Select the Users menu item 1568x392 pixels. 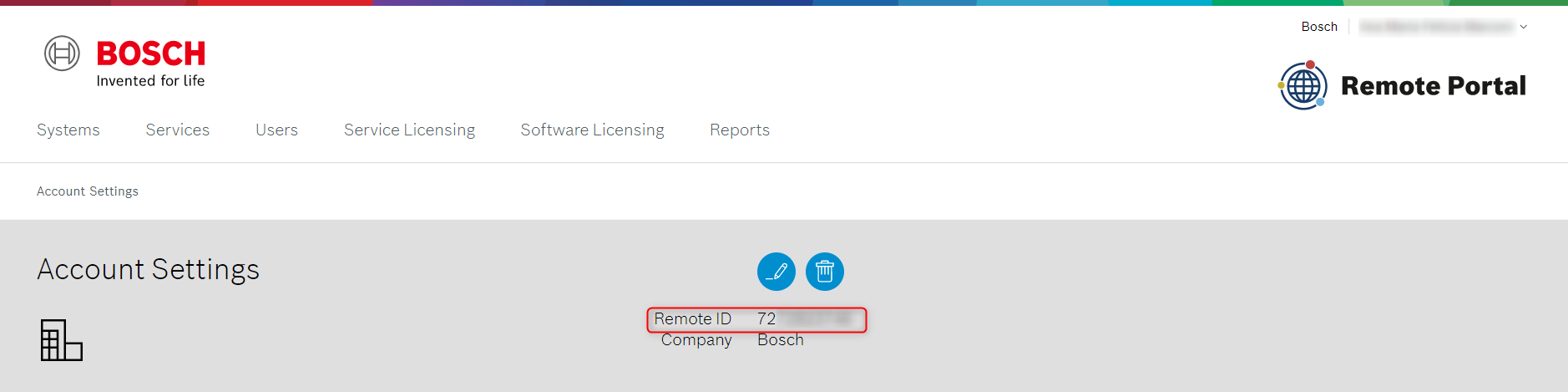coord(276,130)
